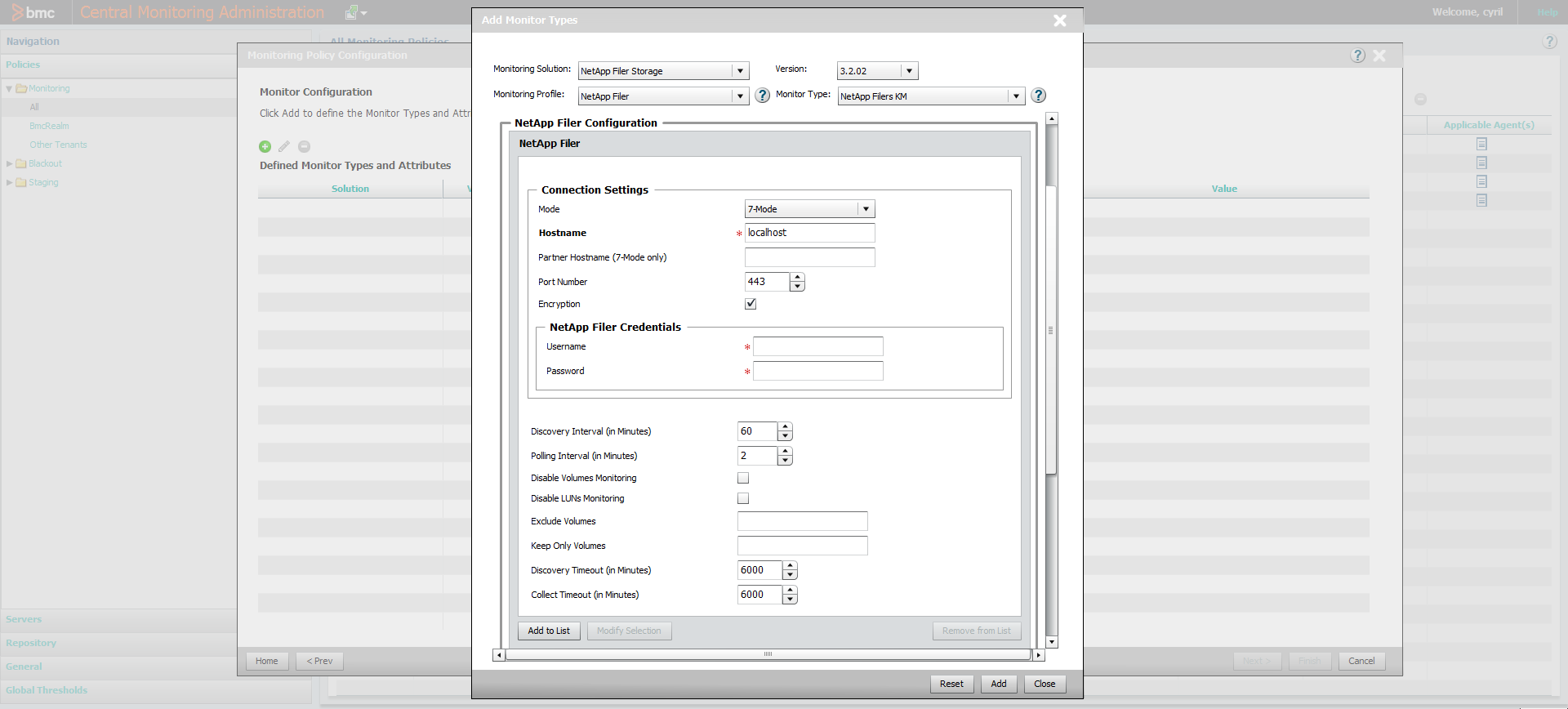This screenshot has width=1568, height=709.
Task: Click the pencil edit icon in Monitor Configuration
Action: pos(284,146)
